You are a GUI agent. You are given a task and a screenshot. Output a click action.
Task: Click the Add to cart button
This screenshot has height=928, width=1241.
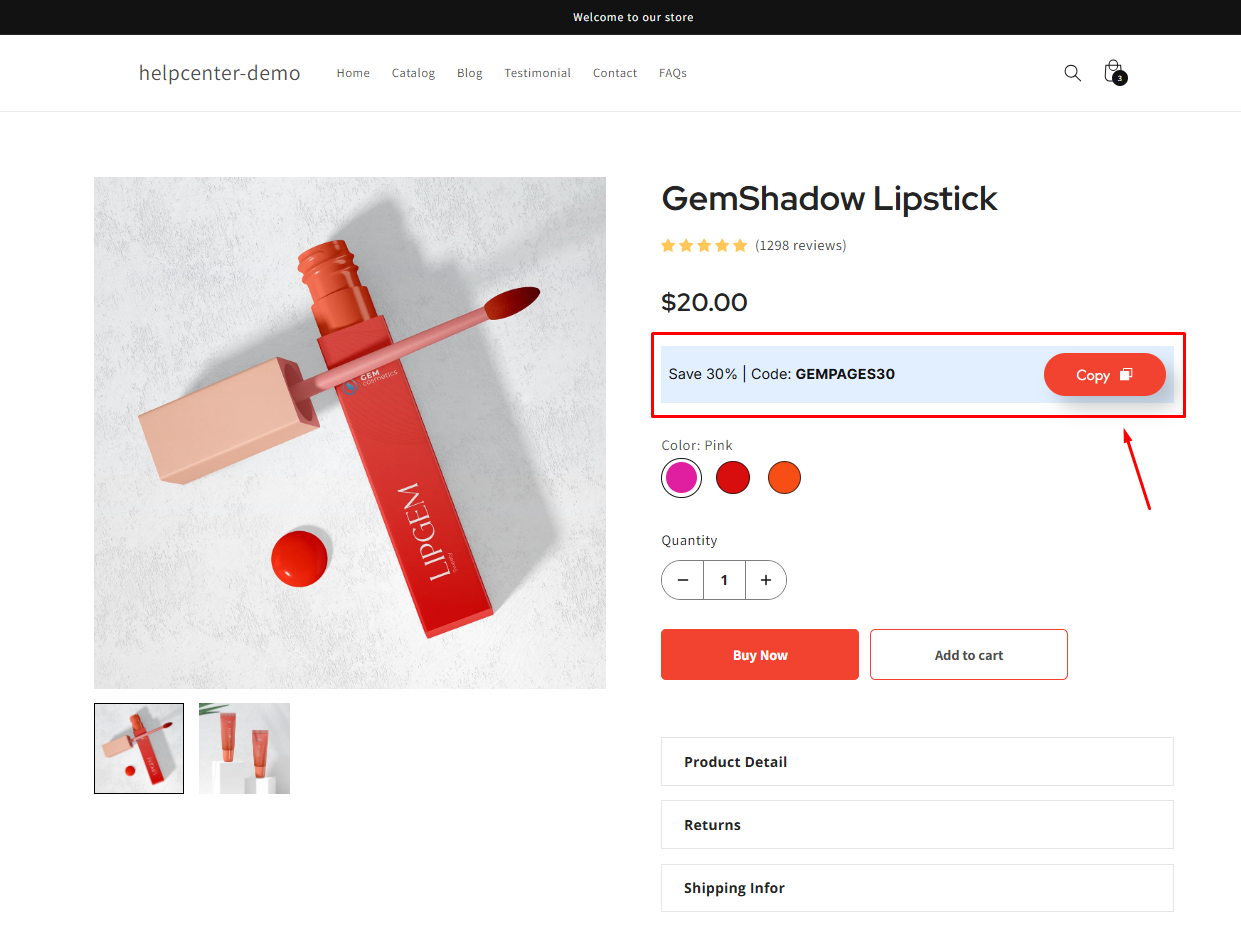click(968, 654)
